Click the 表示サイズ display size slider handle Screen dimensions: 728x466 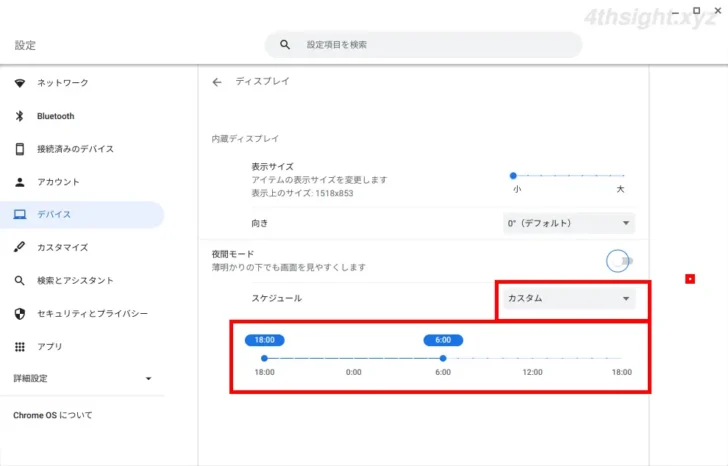click(x=513, y=175)
